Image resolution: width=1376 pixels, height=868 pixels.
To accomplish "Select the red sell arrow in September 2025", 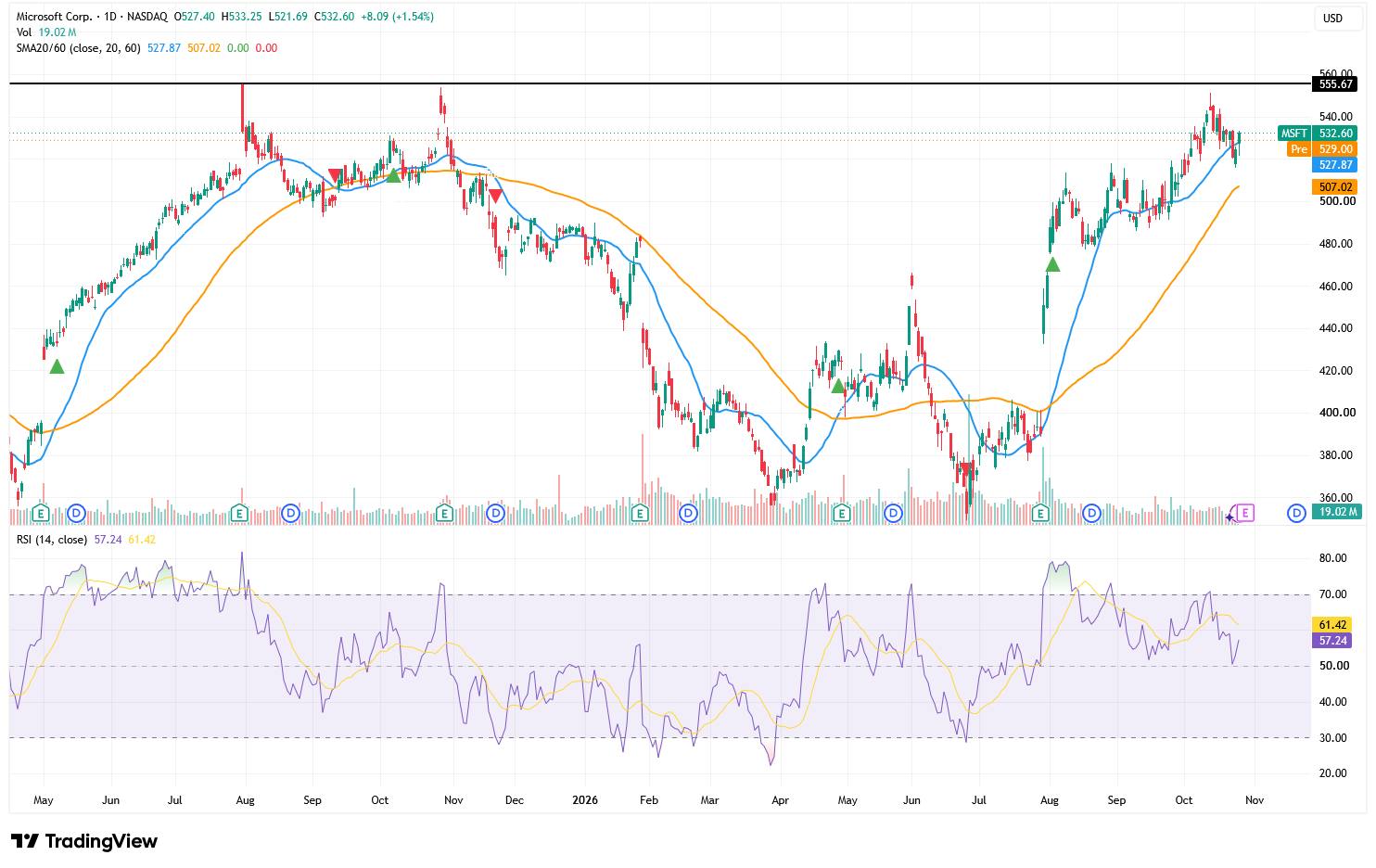I will (336, 175).
